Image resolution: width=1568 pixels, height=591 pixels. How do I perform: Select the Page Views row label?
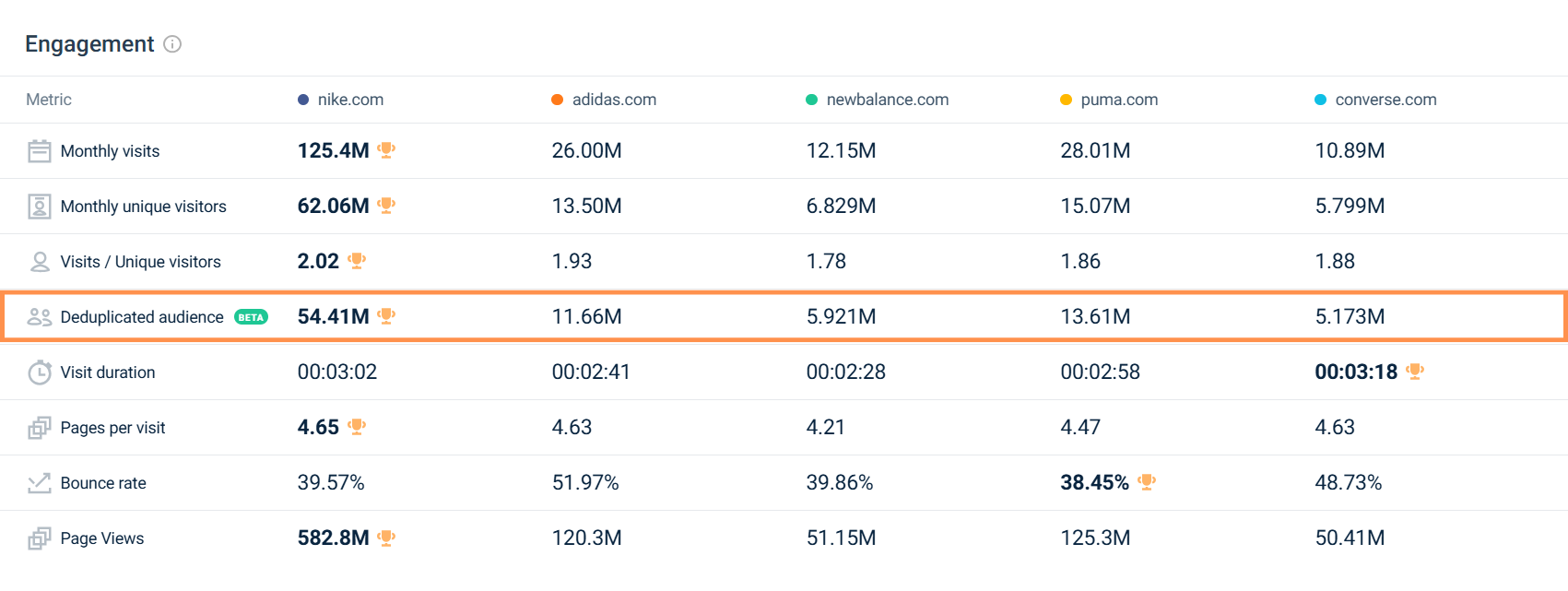[102, 538]
